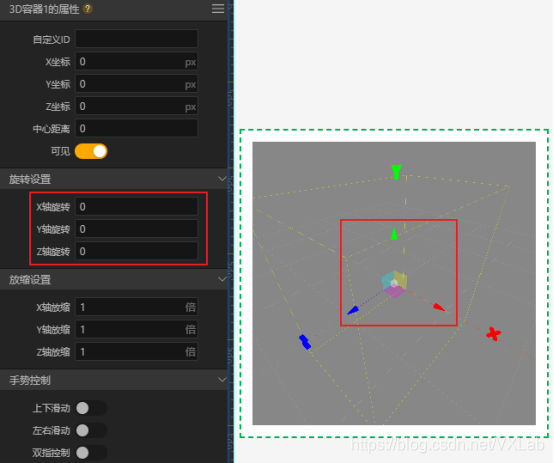Click the large red X axis marker
554x463 pixels.
point(493,334)
